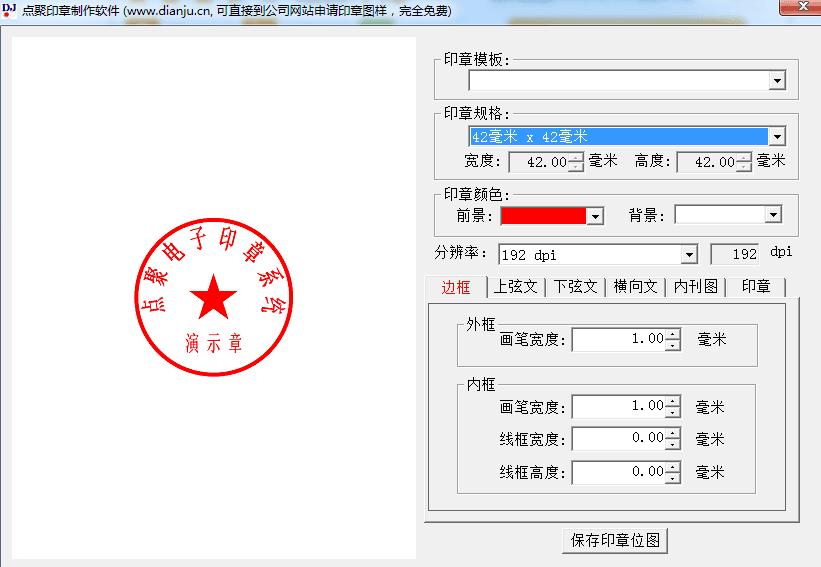The height and width of the screenshot is (567, 821).
Task: Open the 横向文 tab
Action: pyautogui.click(x=635, y=287)
